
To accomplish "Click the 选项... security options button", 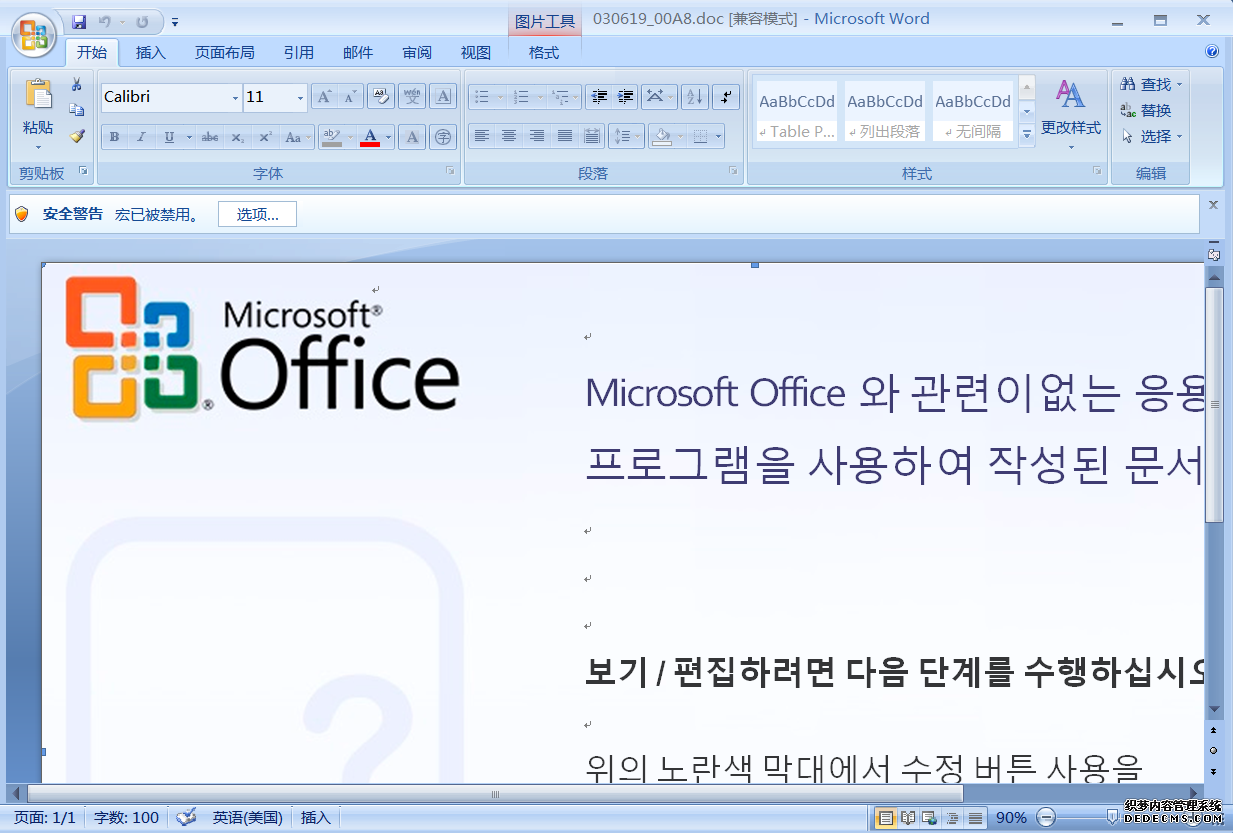I will pos(257,214).
